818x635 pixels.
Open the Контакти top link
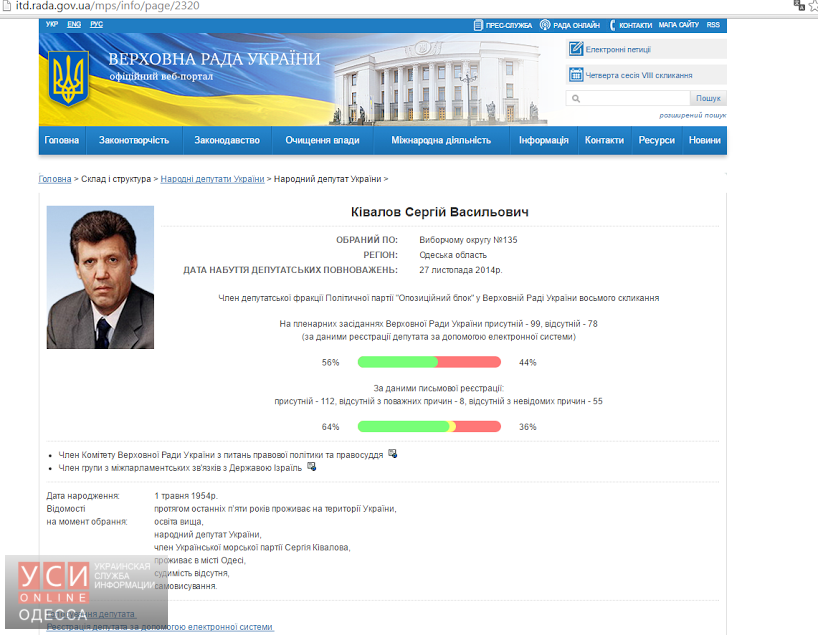pos(635,25)
